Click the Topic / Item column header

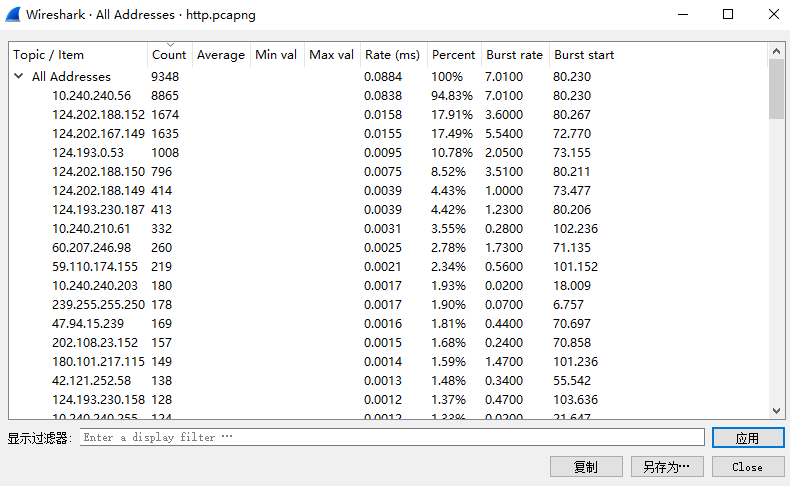78,54
